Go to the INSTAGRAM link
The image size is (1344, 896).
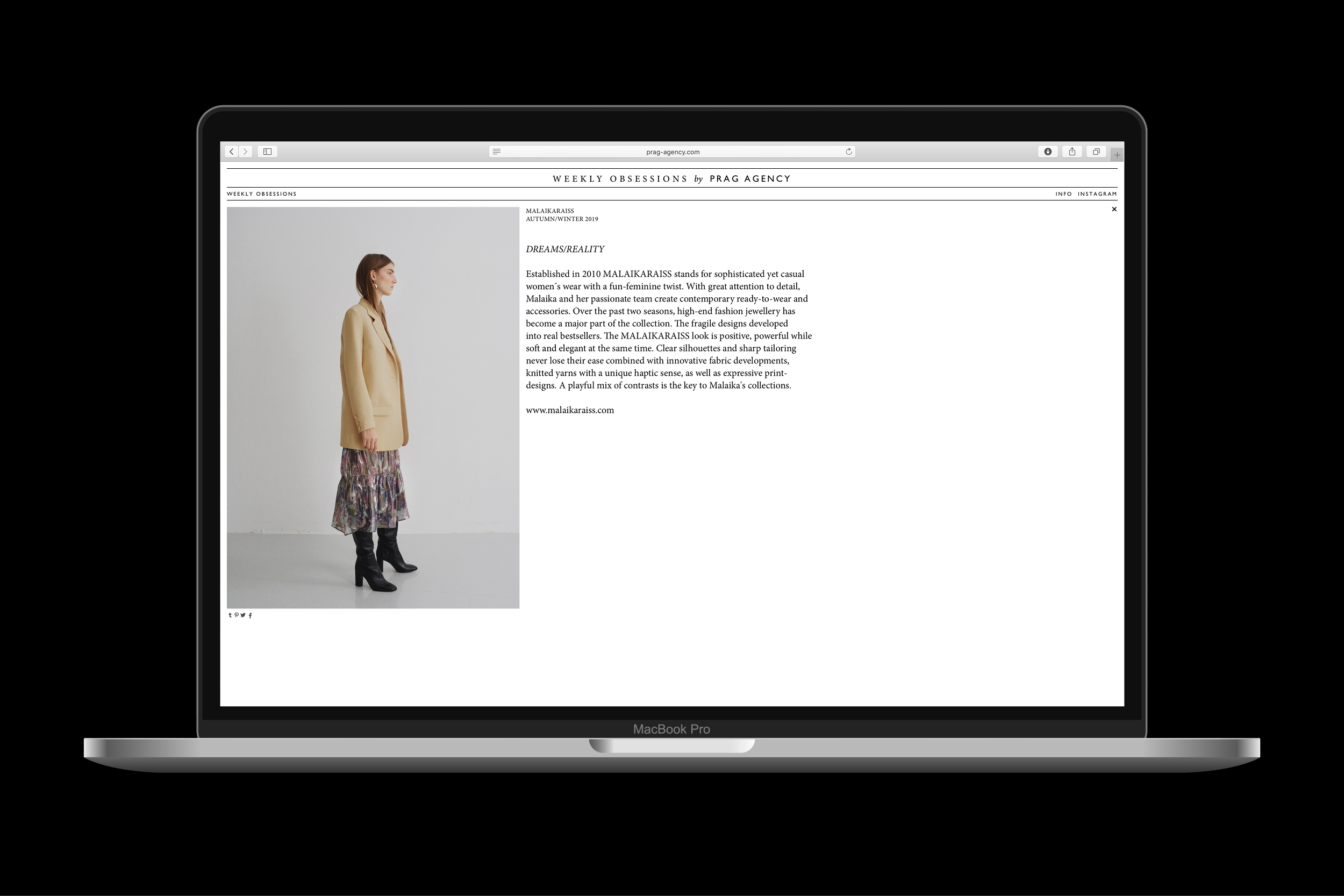pos(1097,193)
